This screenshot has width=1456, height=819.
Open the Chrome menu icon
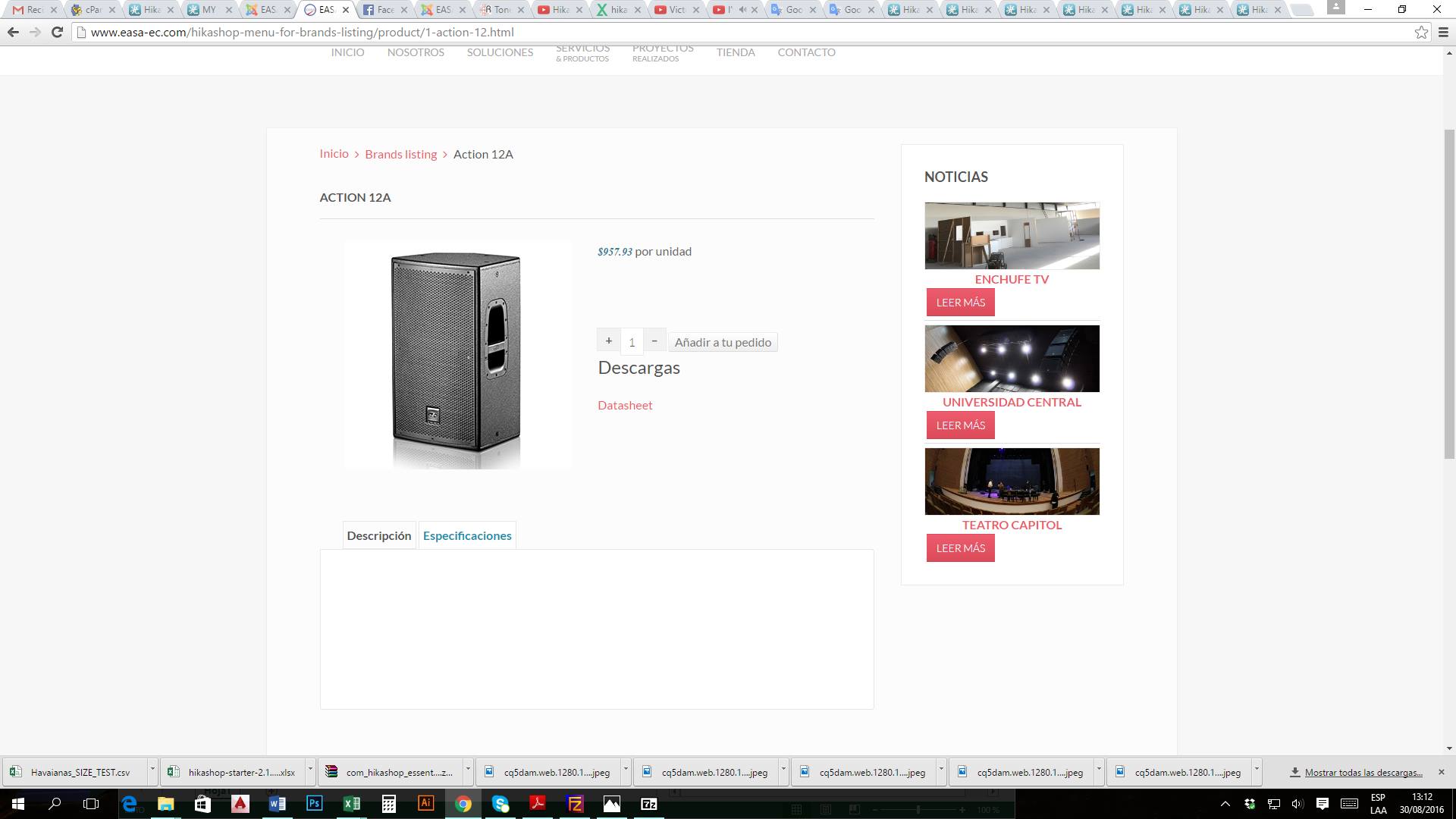tap(1444, 33)
